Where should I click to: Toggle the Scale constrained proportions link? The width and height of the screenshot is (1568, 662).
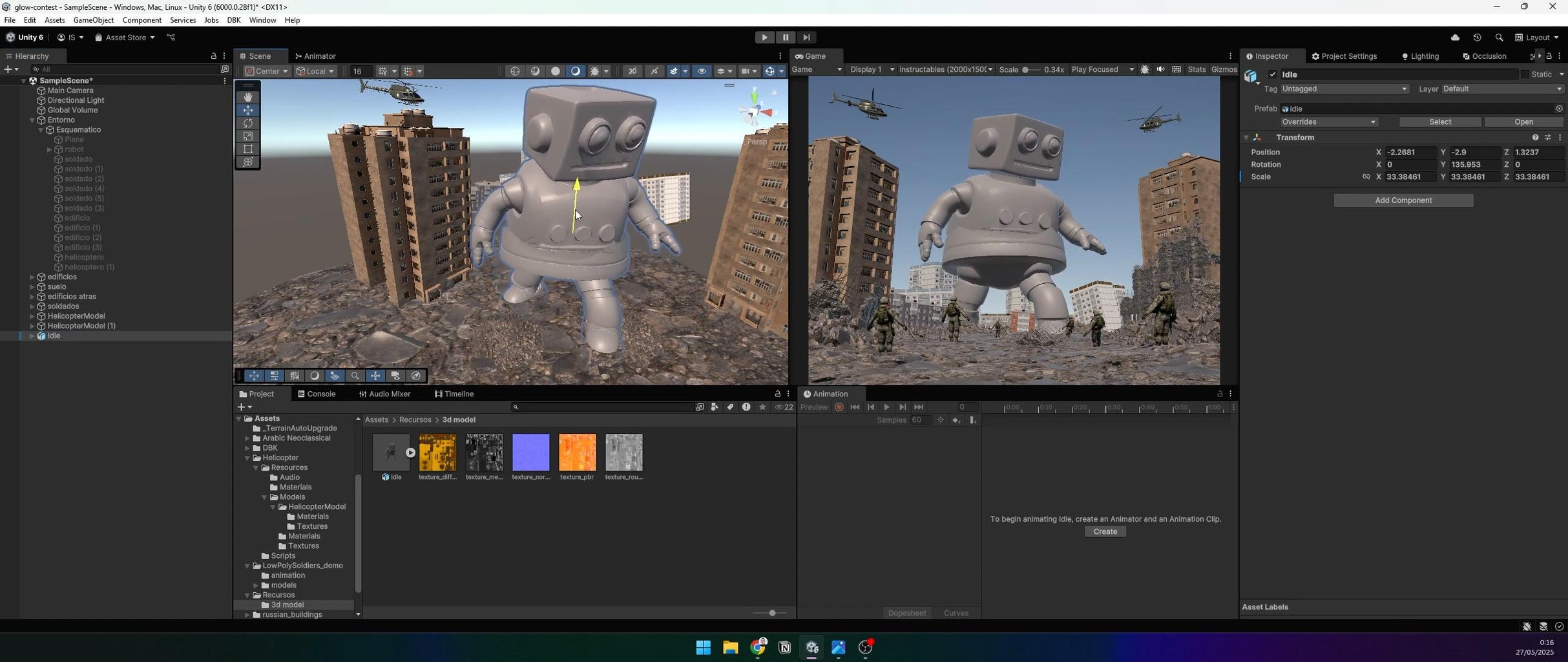pos(1366,176)
